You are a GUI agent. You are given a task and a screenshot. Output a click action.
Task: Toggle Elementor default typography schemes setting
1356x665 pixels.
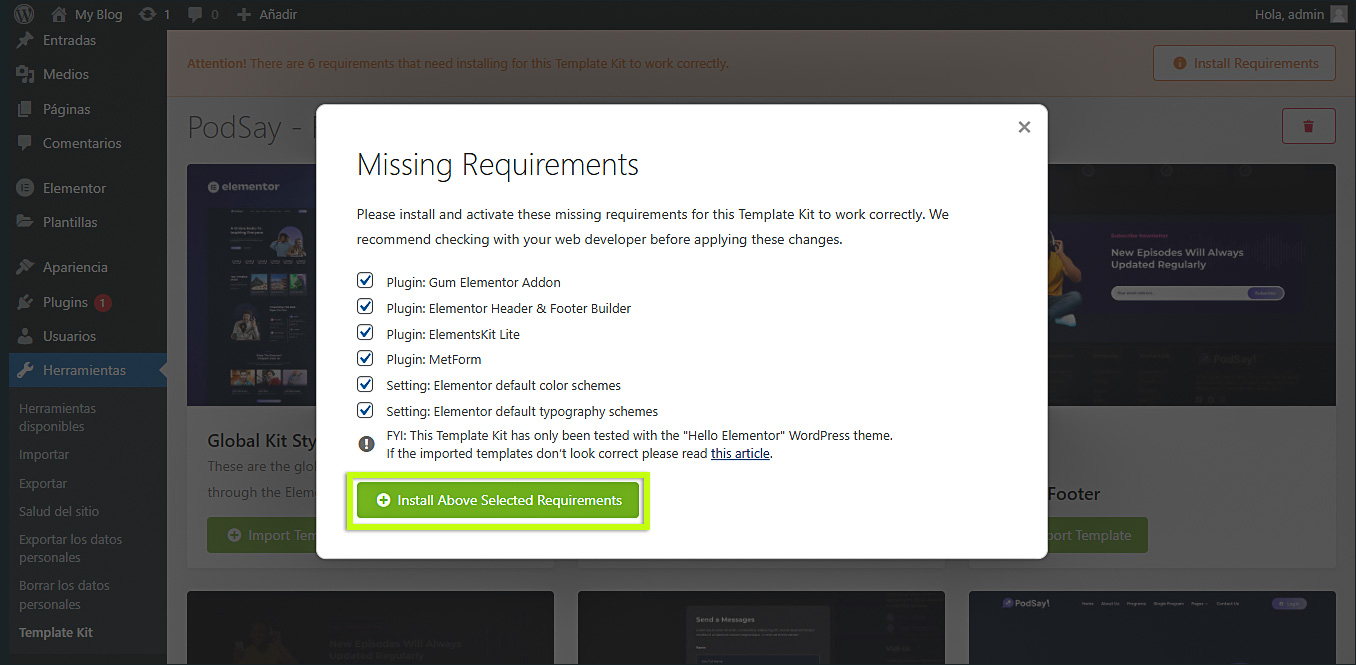pos(365,410)
